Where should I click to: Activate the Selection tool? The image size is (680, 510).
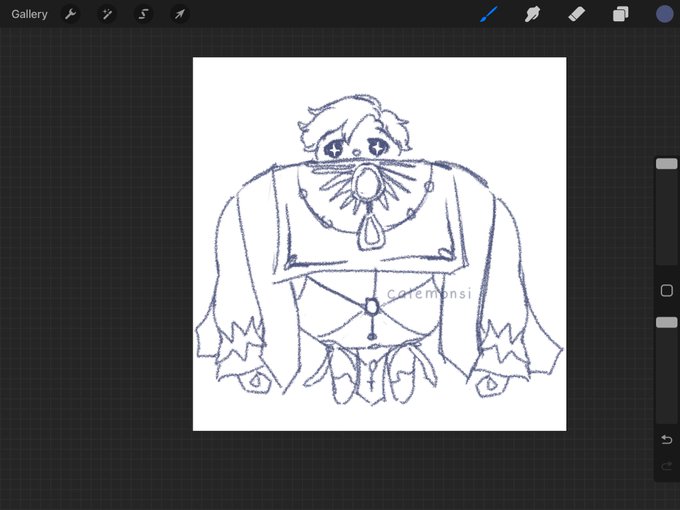[143, 14]
